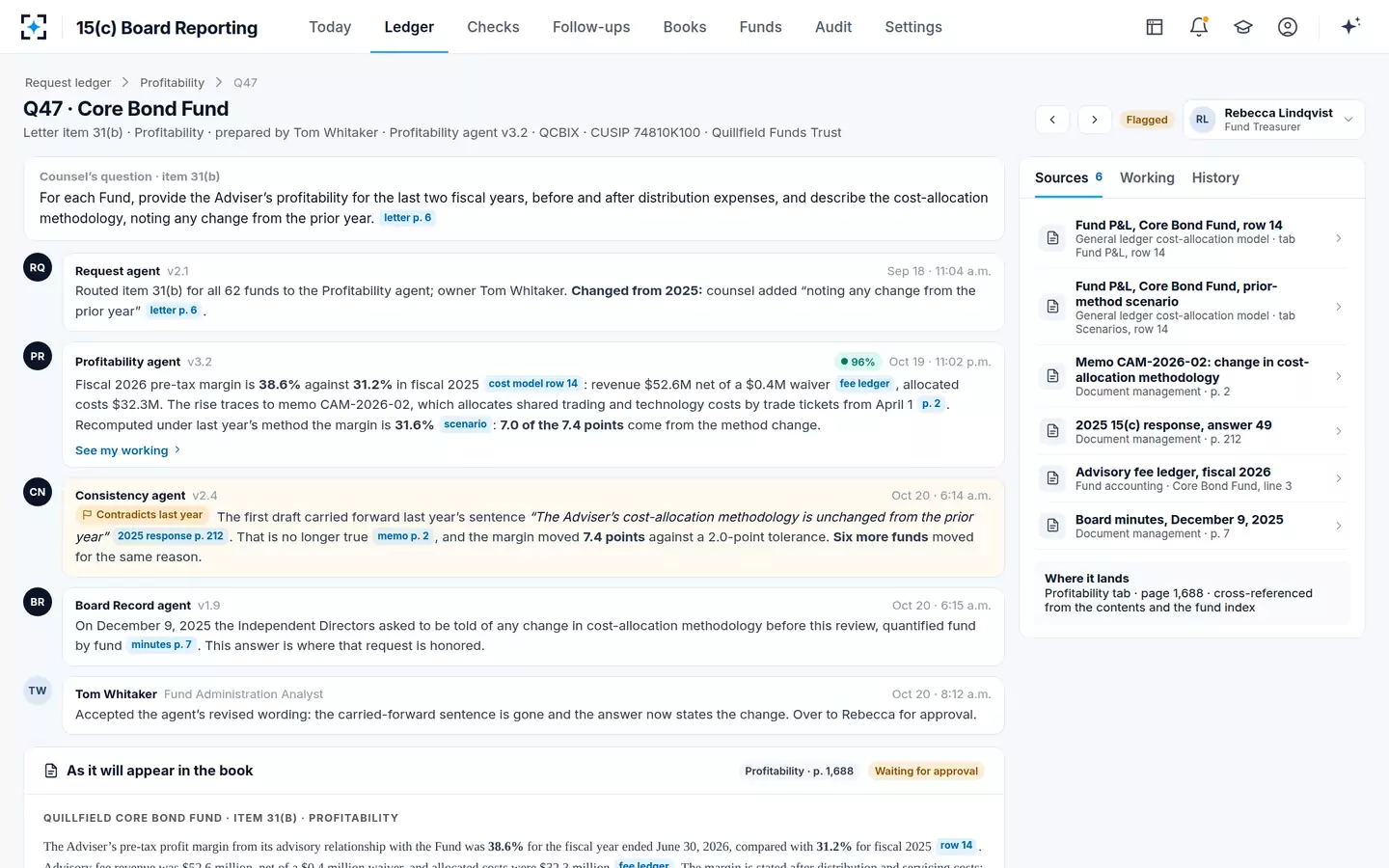Click the Flagged status badge
Viewport: 1389px width, 868px height.
(1147, 120)
